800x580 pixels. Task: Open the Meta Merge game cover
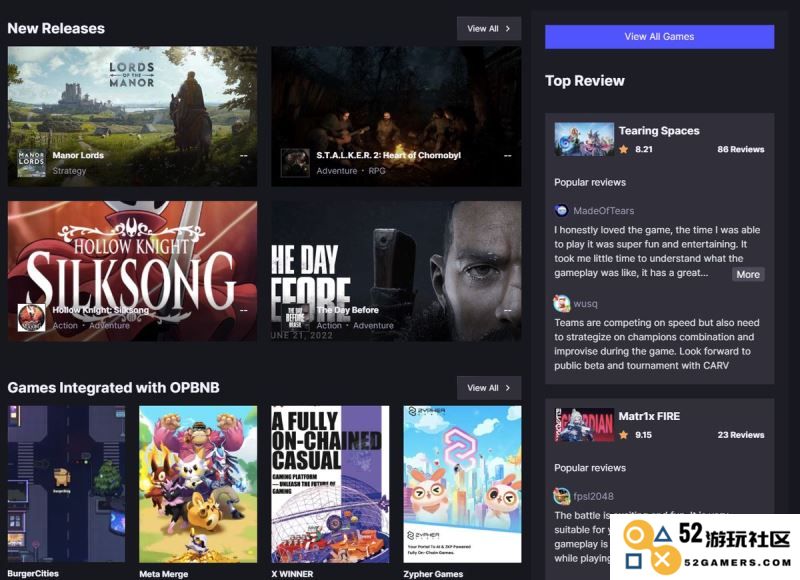(198, 484)
